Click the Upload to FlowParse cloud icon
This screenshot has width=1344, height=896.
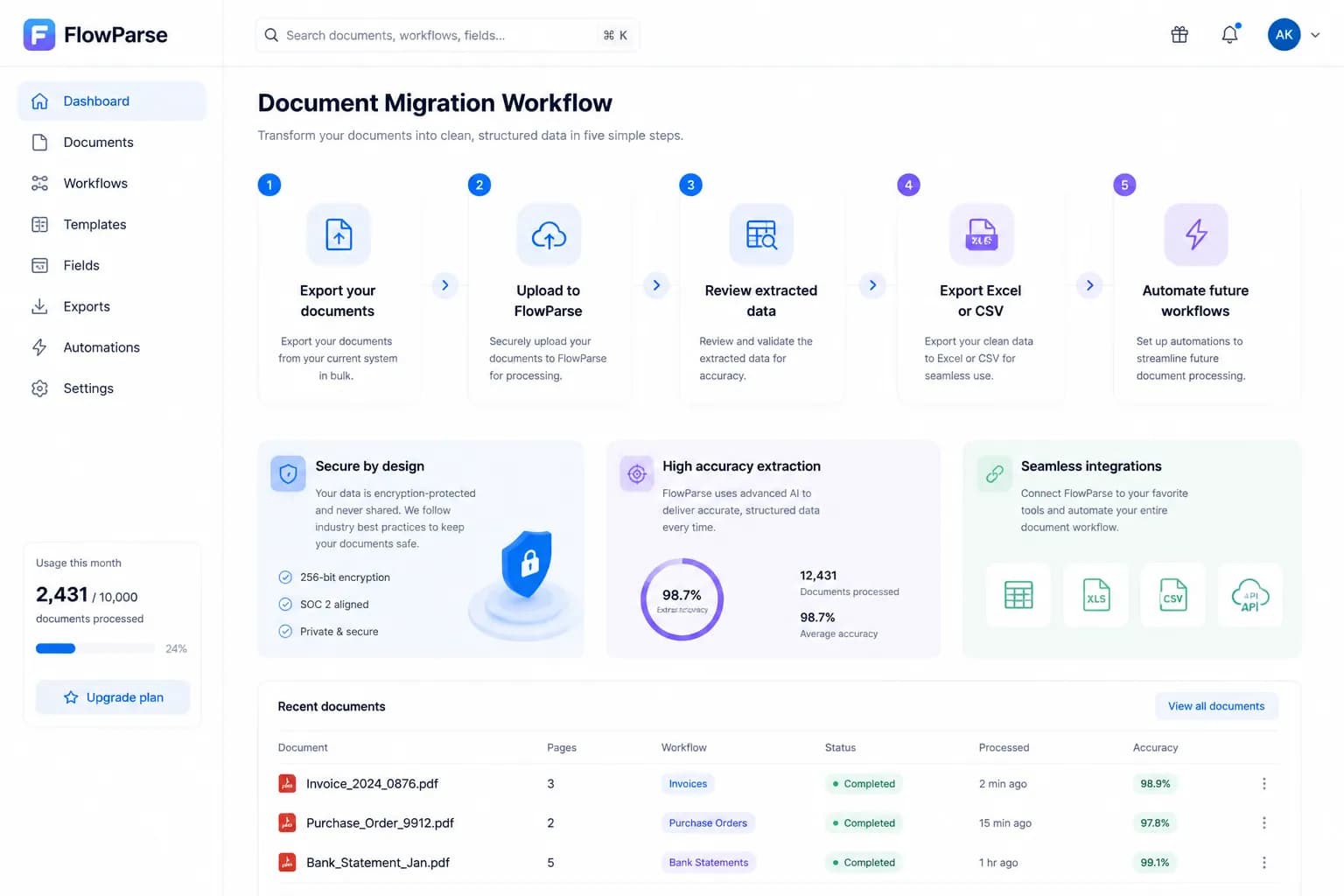click(549, 234)
